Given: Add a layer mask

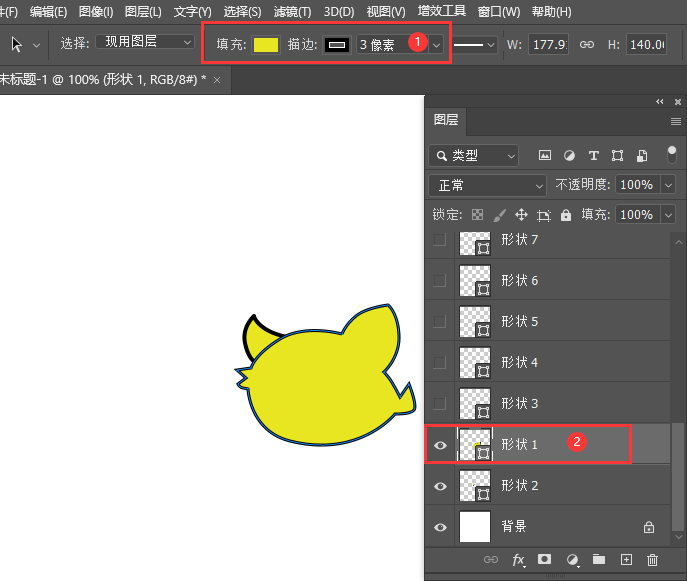Looking at the screenshot, I should 545,560.
